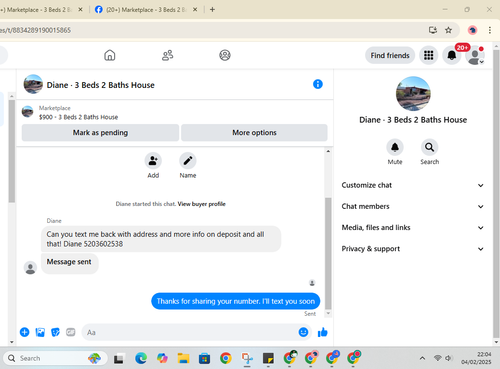Click the chat scrollbar down arrow
500x369 pixels.
[328, 313]
